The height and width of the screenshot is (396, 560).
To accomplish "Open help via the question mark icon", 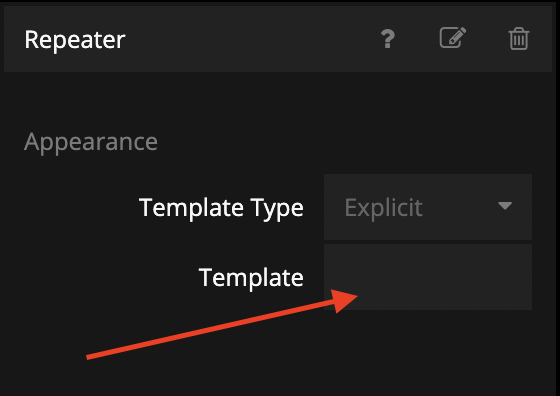I will [388, 39].
